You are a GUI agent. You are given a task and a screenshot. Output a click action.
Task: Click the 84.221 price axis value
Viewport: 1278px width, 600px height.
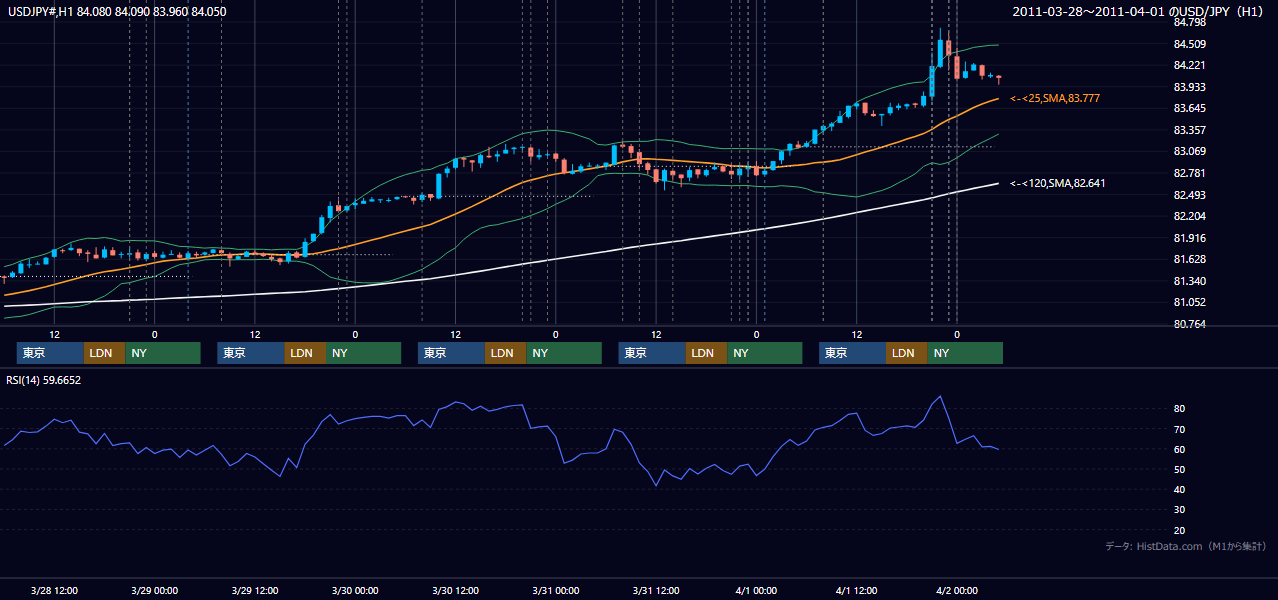[1189, 65]
